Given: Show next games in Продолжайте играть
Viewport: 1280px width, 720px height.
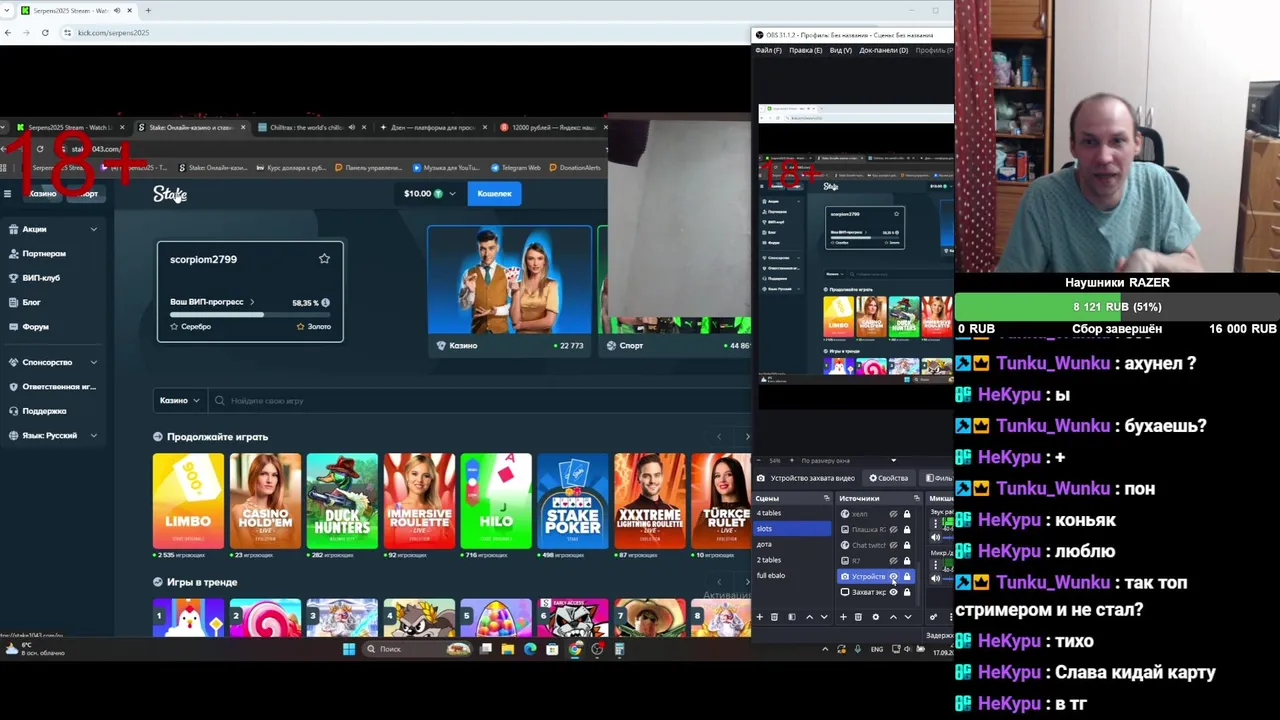Looking at the screenshot, I should tap(746, 437).
